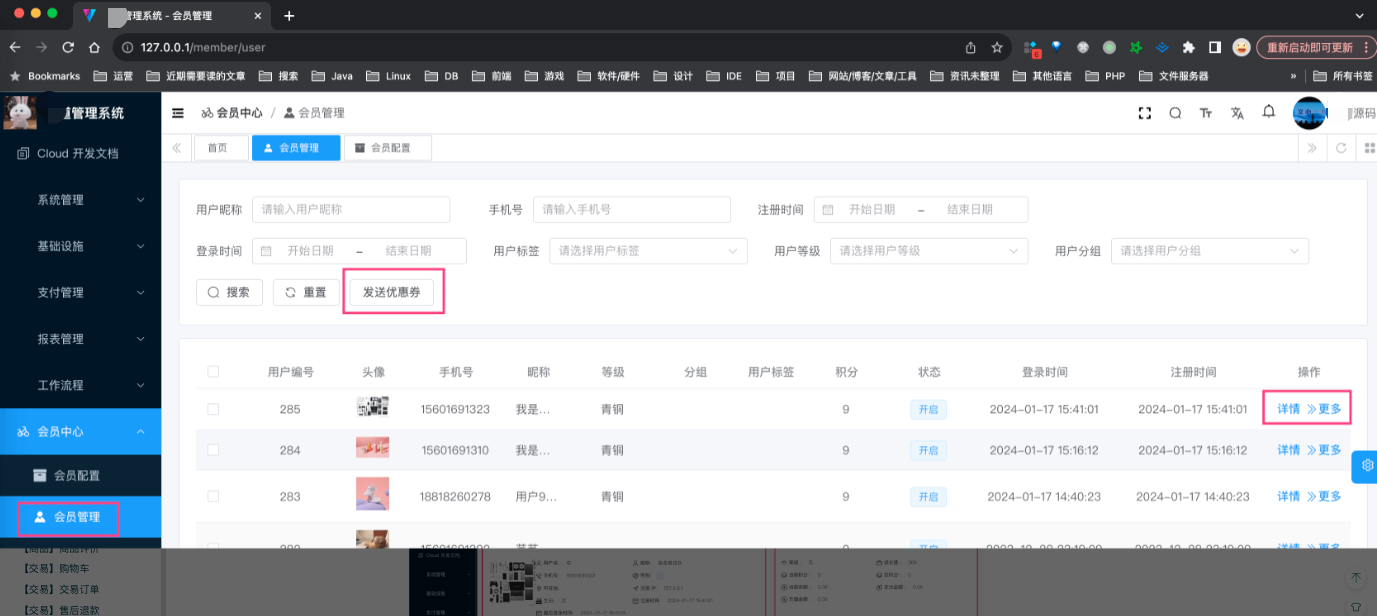This screenshot has height=616, width=1377.
Task: Click the 发送优惠券 button
Action: (391, 292)
